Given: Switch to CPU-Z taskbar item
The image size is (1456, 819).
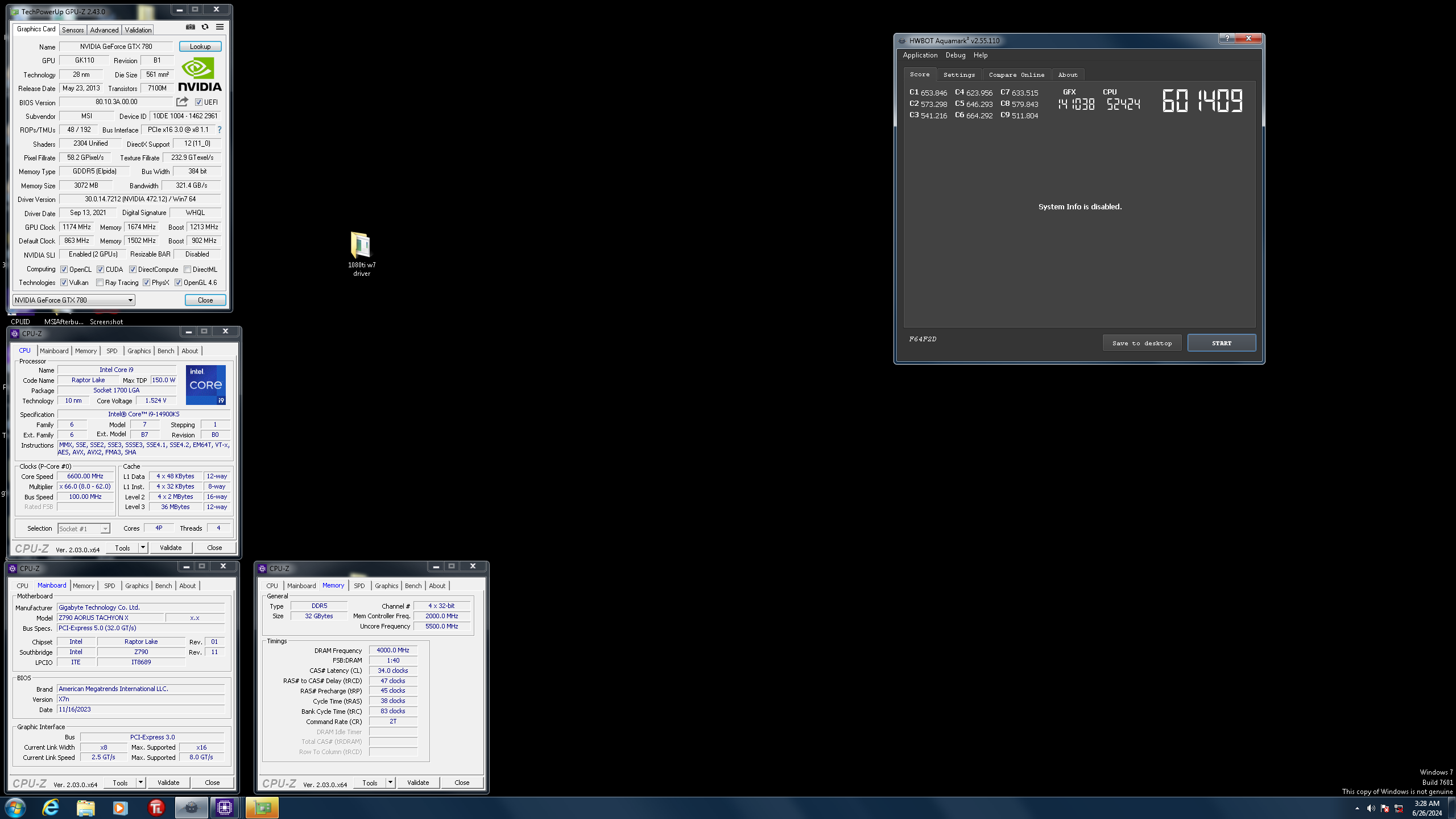Looking at the screenshot, I should [225, 808].
